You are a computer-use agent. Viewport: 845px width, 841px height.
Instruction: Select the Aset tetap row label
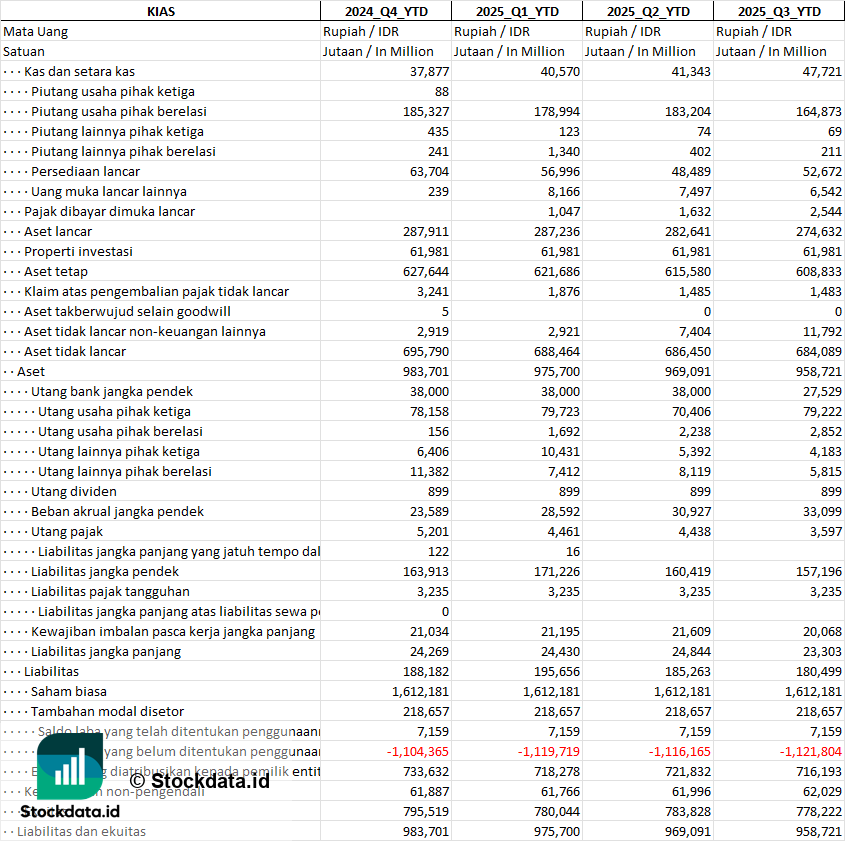pos(56,272)
